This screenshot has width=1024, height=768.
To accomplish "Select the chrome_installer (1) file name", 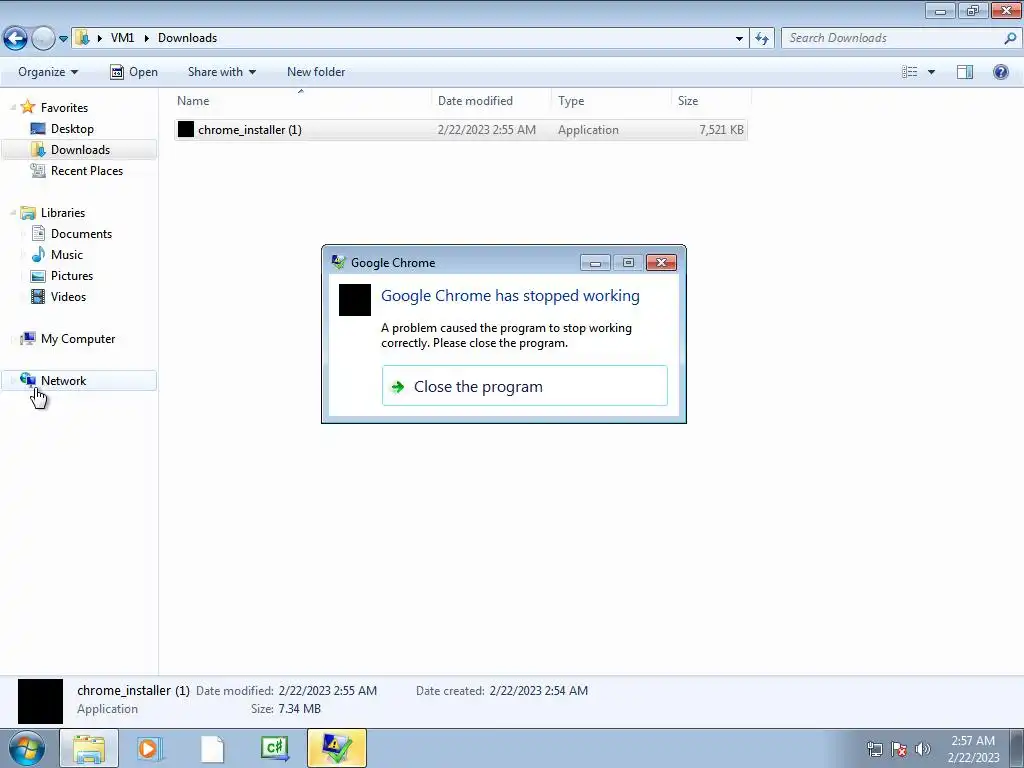I will (x=250, y=130).
